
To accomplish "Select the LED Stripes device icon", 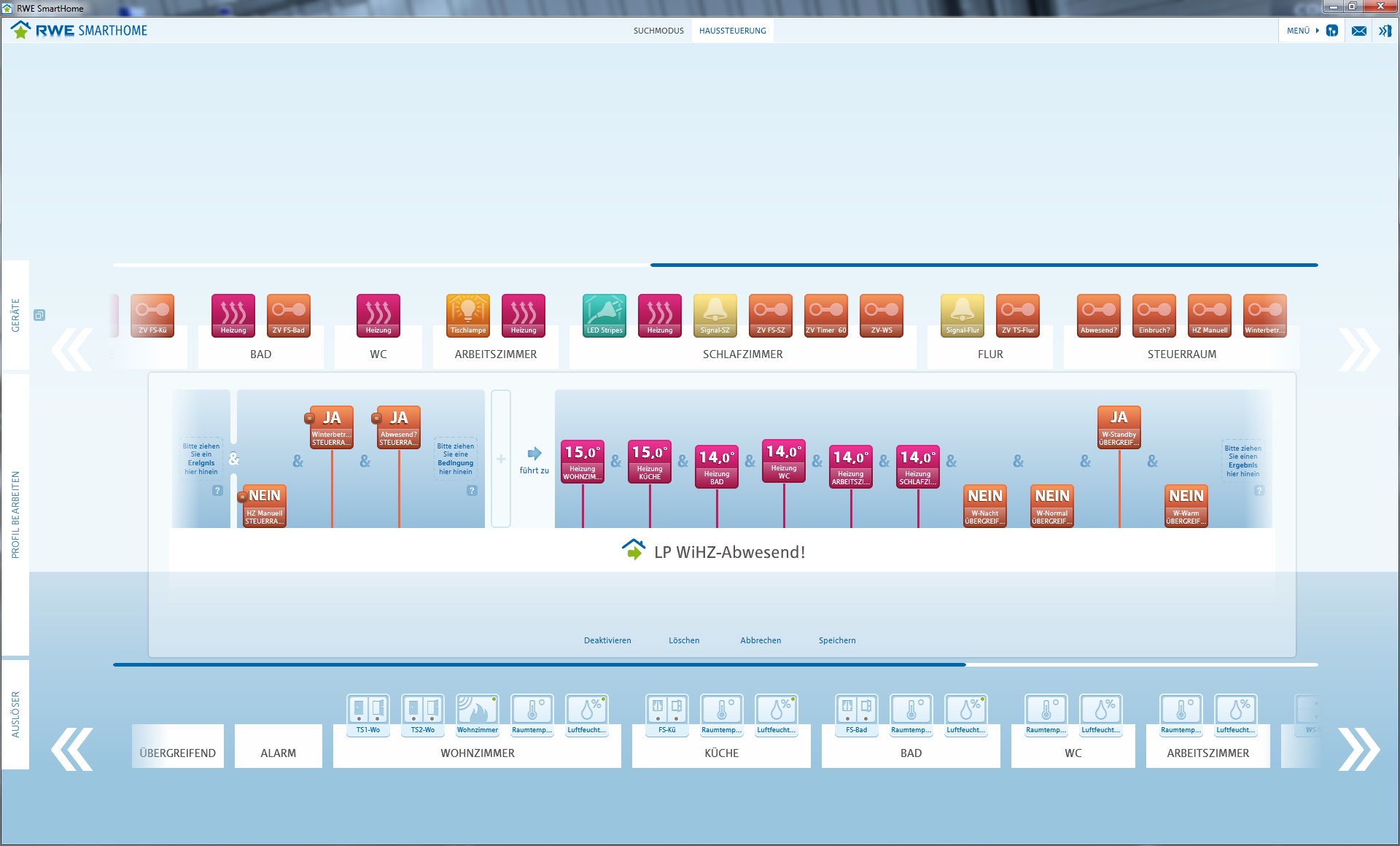I will click(604, 315).
